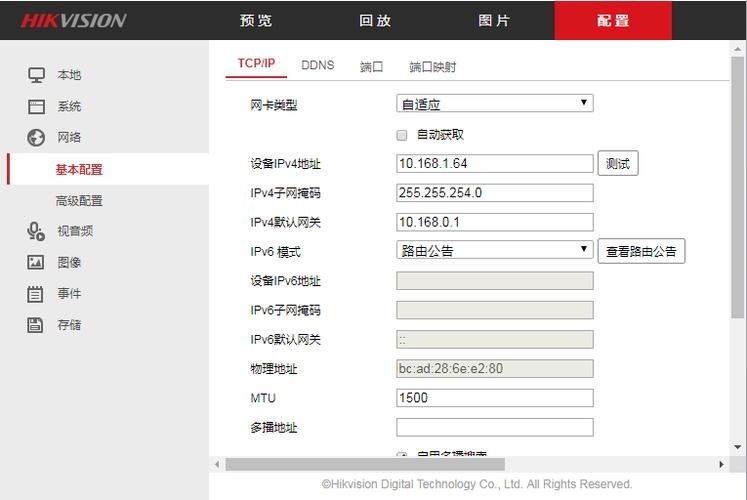This screenshot has height=500, width=747.
Task: Click the Hikvision logo
Action: 73,20
